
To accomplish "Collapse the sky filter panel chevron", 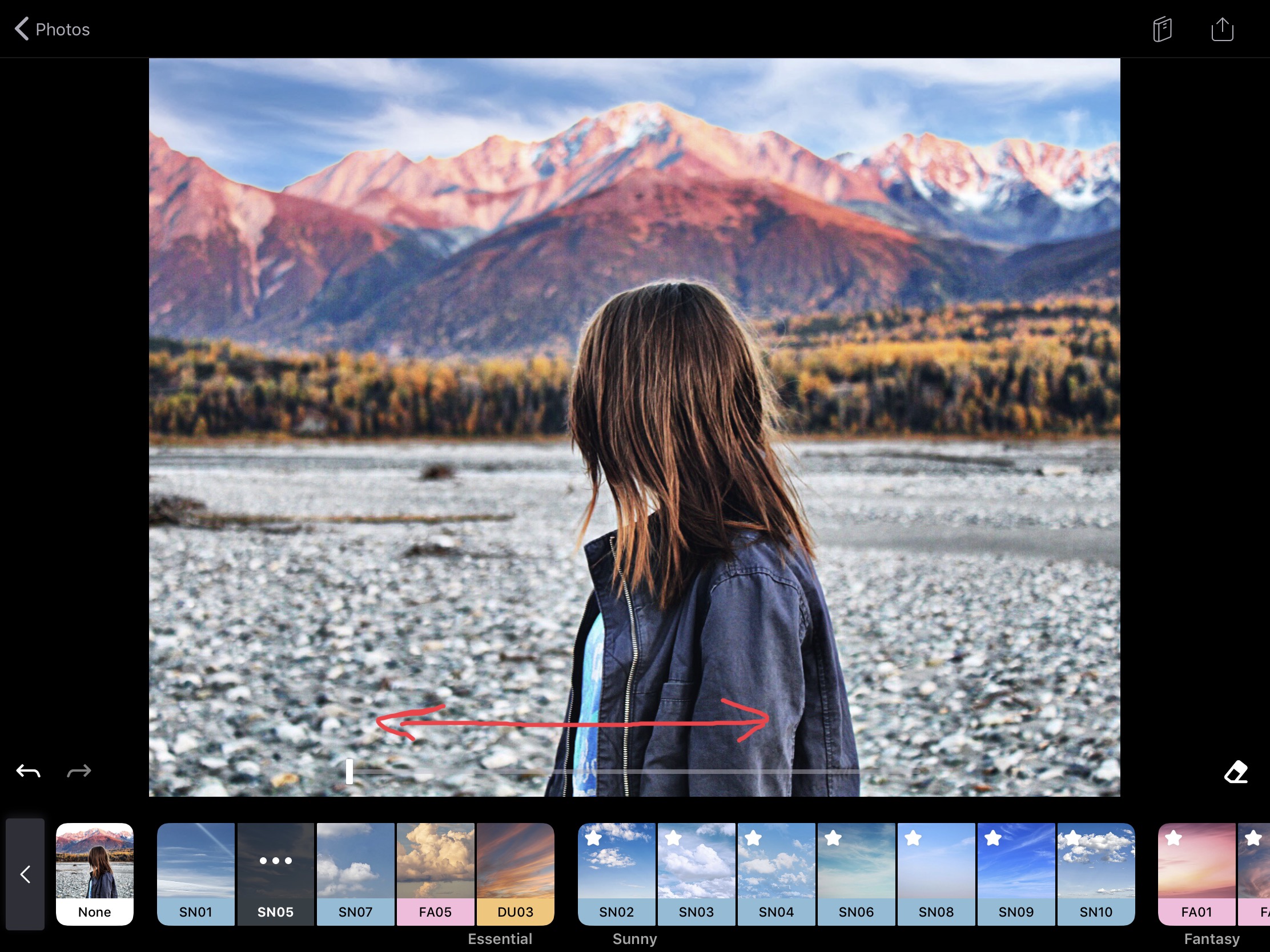I will coord(25,874).
